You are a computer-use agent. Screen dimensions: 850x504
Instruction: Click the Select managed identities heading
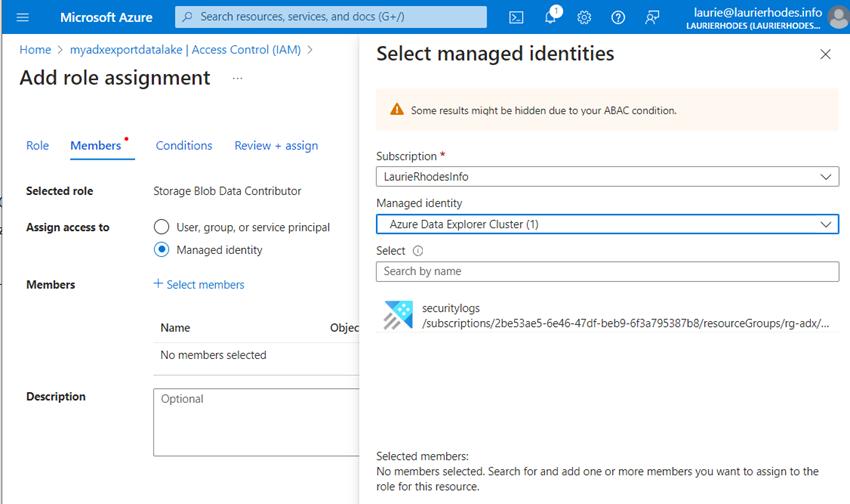point(495,54)
